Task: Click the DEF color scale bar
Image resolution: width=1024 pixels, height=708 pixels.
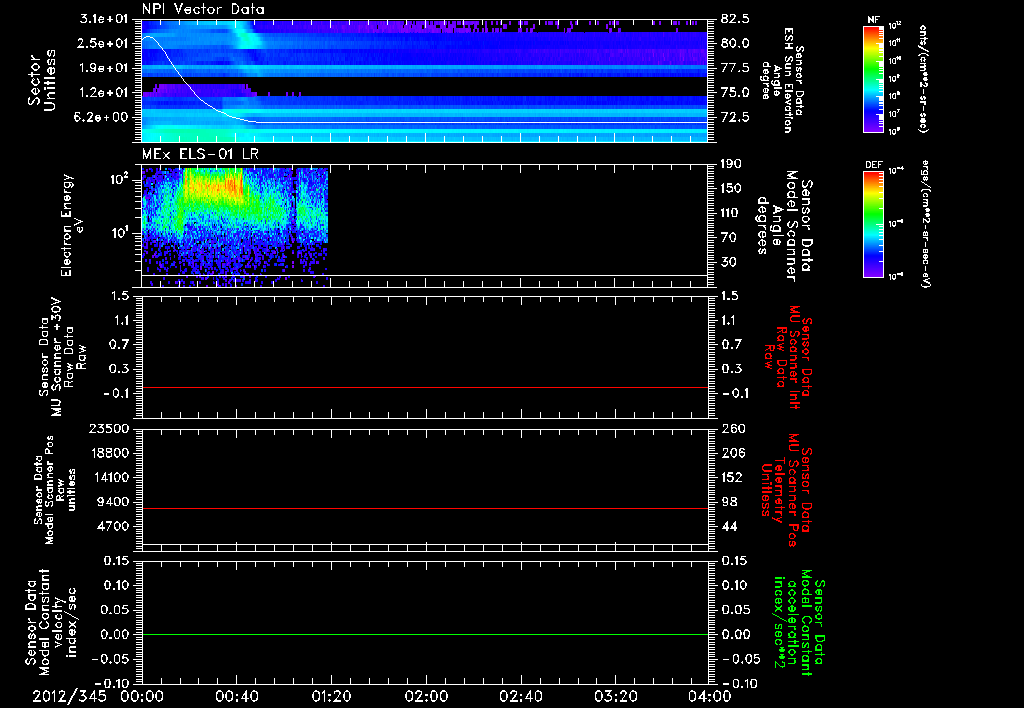Action: (x=873, y=224)
